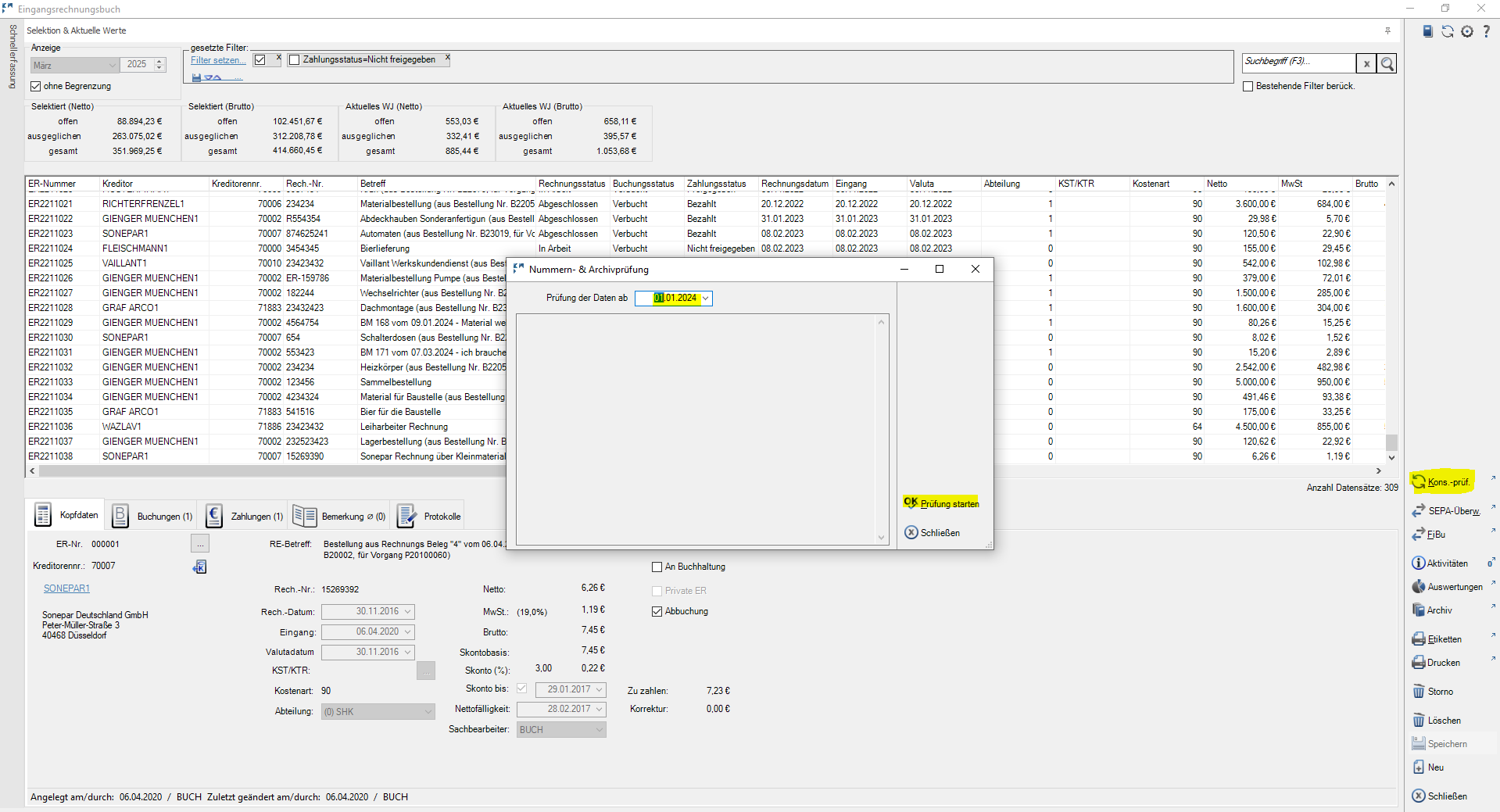Open the Valutadatum date dropdown
The height and width of the screenshot is (812, 1500).
[408, 652]
